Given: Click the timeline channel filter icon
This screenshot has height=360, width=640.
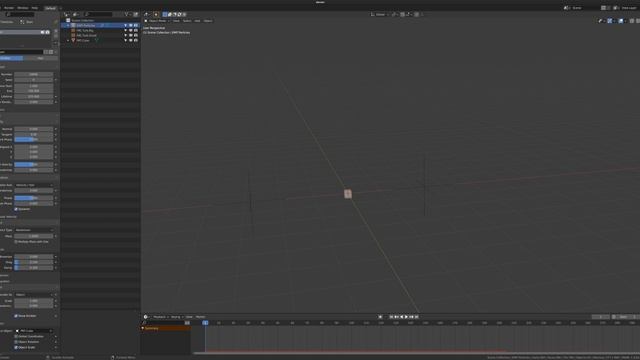Looking at the screenshot, I should click(187, 323).
